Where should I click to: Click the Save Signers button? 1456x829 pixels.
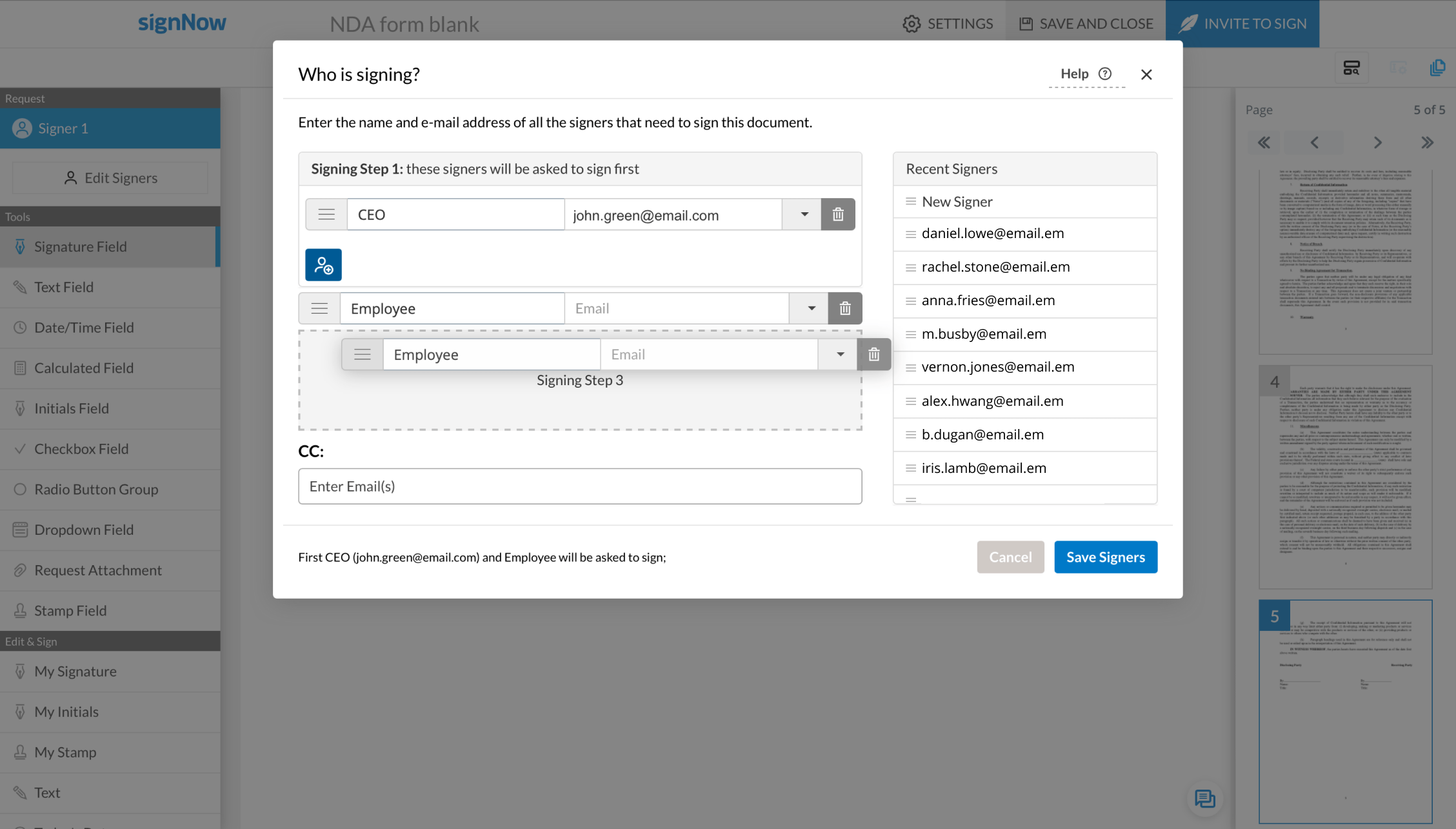1105,557
